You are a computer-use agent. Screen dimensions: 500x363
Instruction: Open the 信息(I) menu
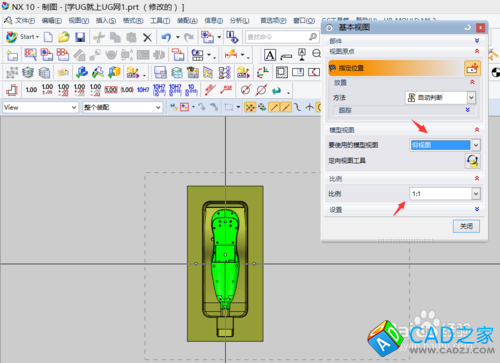click(214, 21)
